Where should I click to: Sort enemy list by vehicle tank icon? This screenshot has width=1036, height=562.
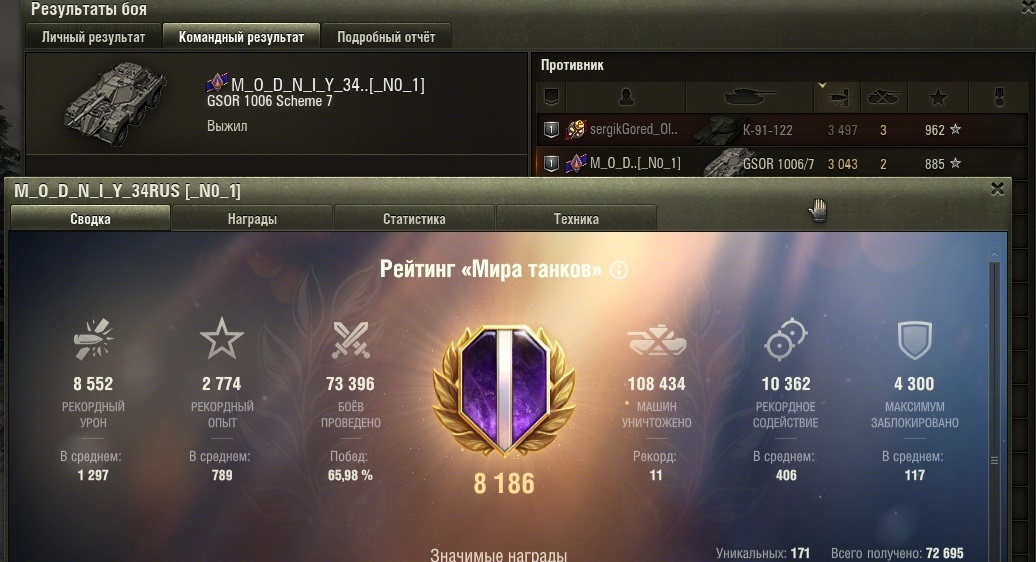coord(749,98)
